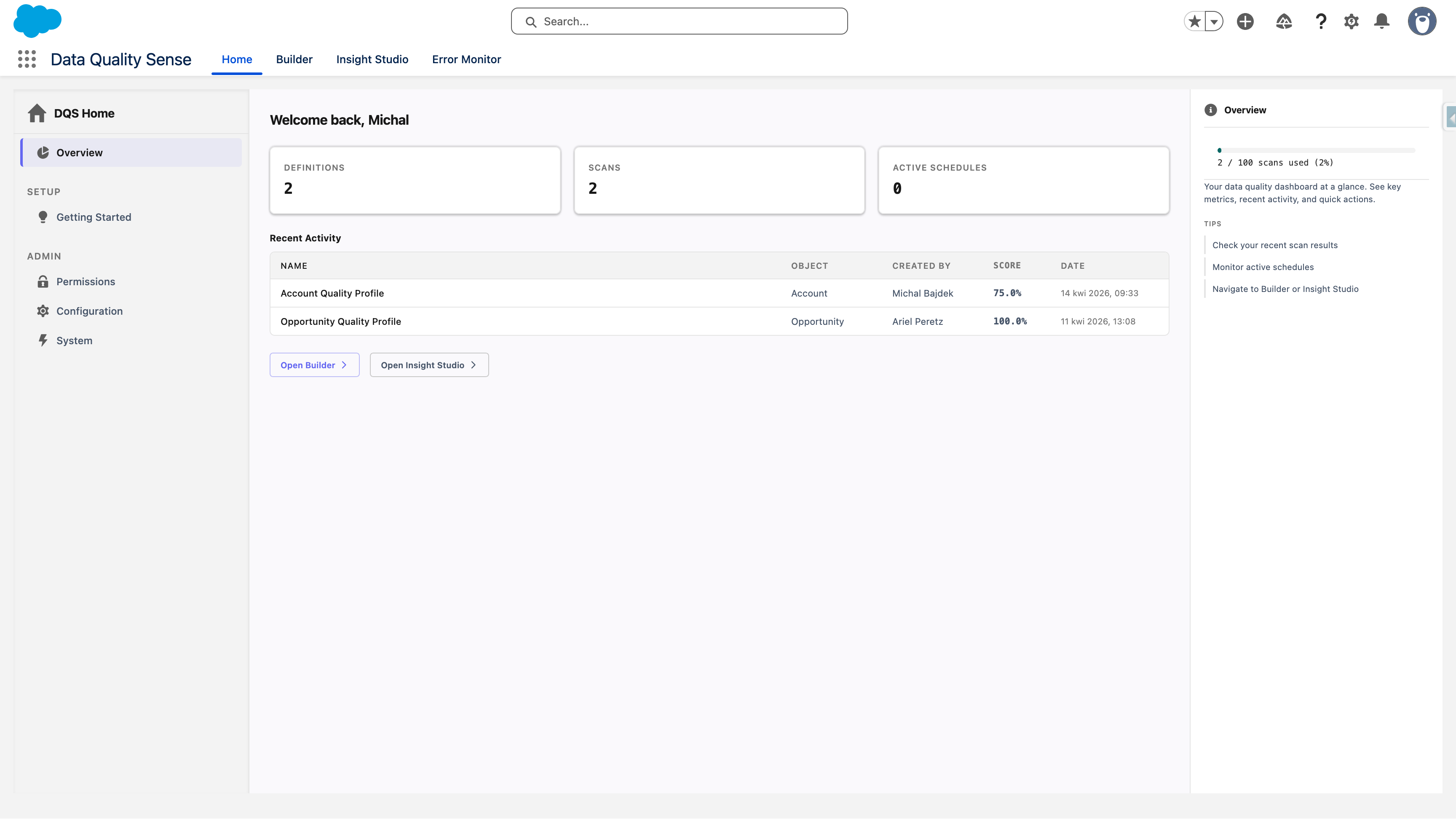Click the Data Quality Sense app name
1456x819 pixels.
point(121,59)
